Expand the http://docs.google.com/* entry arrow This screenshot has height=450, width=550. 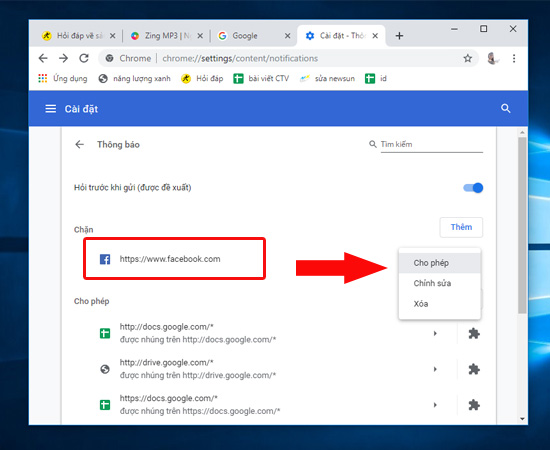[435, 333]
